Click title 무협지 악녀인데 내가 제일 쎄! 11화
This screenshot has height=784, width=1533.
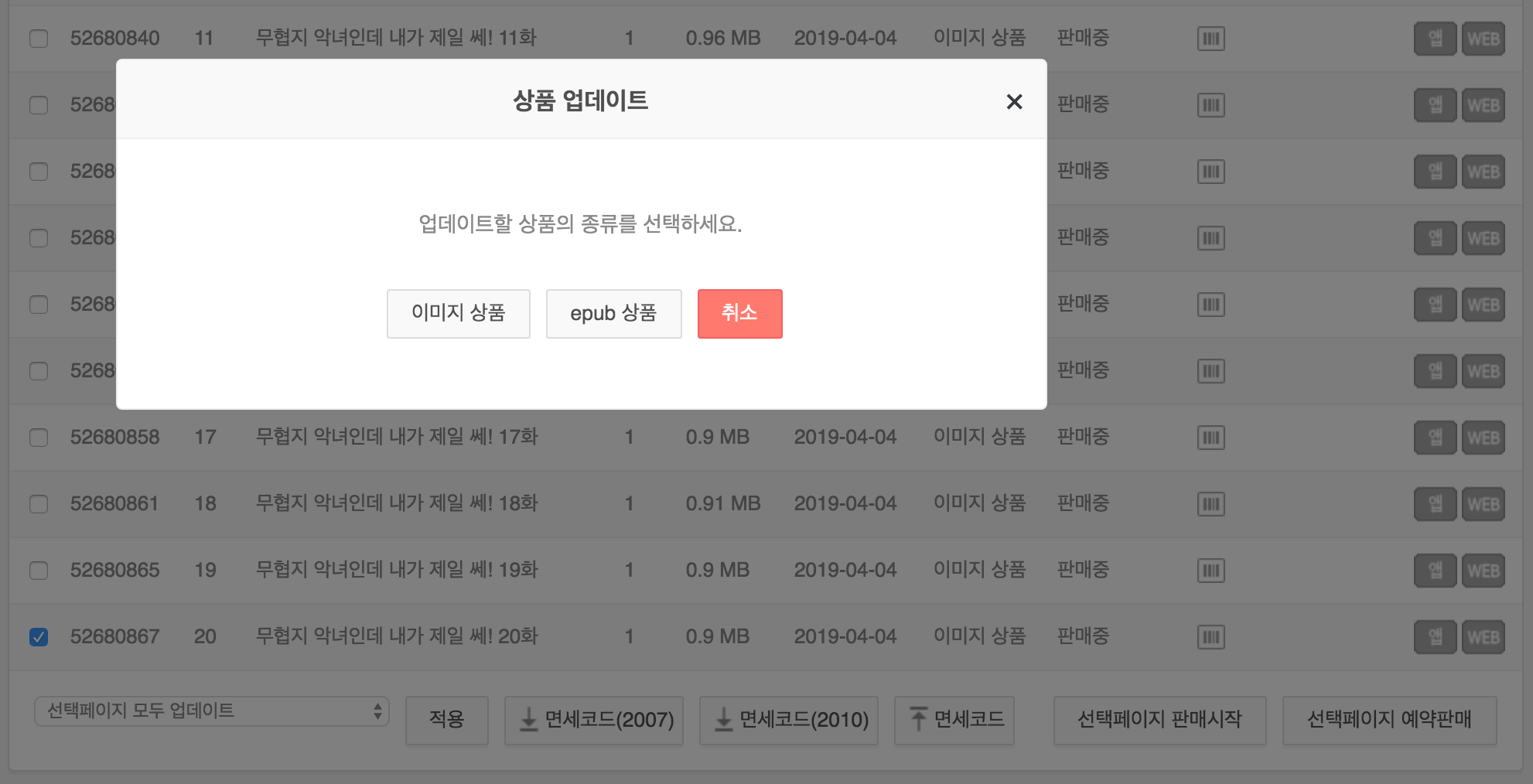(x=396, y=38)
